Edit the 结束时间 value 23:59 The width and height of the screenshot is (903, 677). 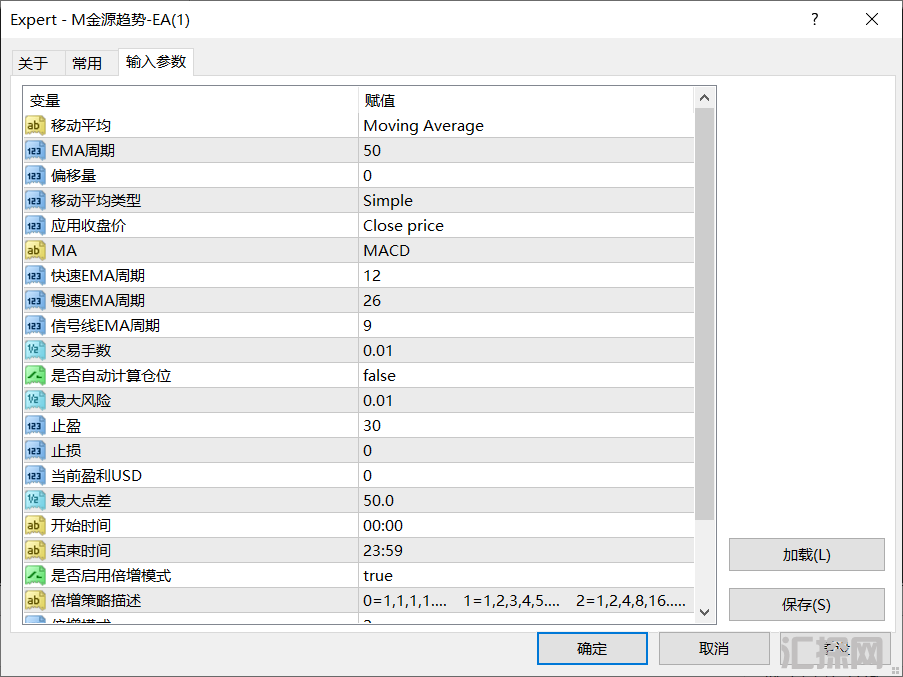pyautogui.click(x=526, y=551)
